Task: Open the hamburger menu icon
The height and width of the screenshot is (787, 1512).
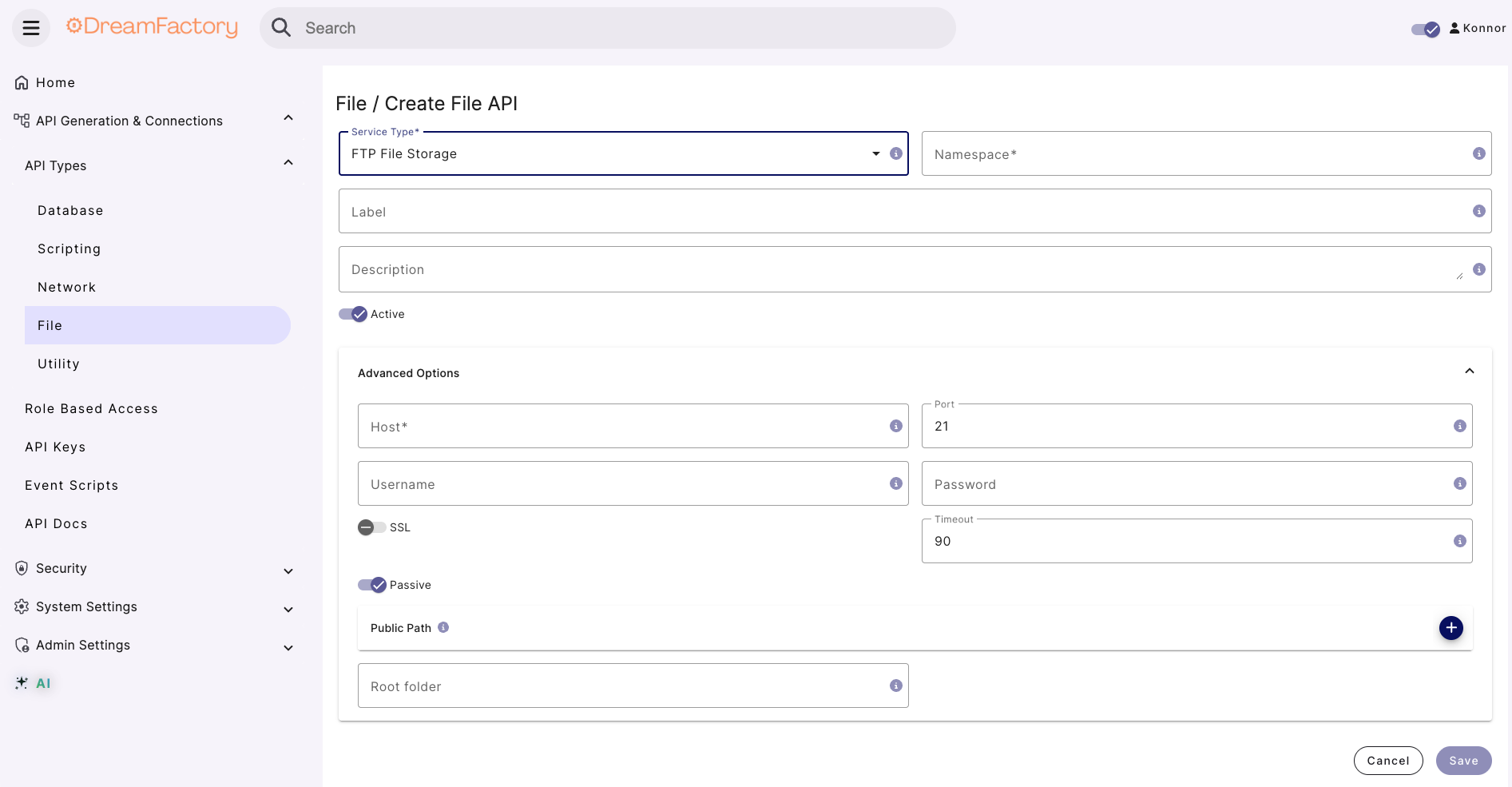Action: click(31, 28)
